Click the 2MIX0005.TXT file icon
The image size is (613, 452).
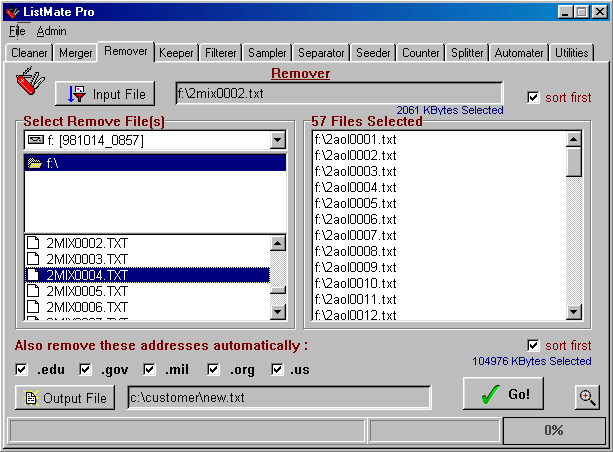32,291
